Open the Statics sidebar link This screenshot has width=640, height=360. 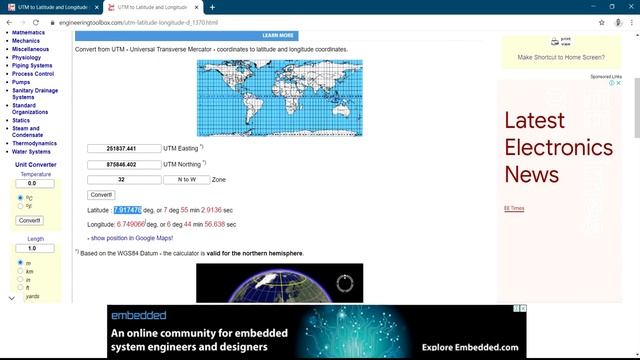[21, 120]
